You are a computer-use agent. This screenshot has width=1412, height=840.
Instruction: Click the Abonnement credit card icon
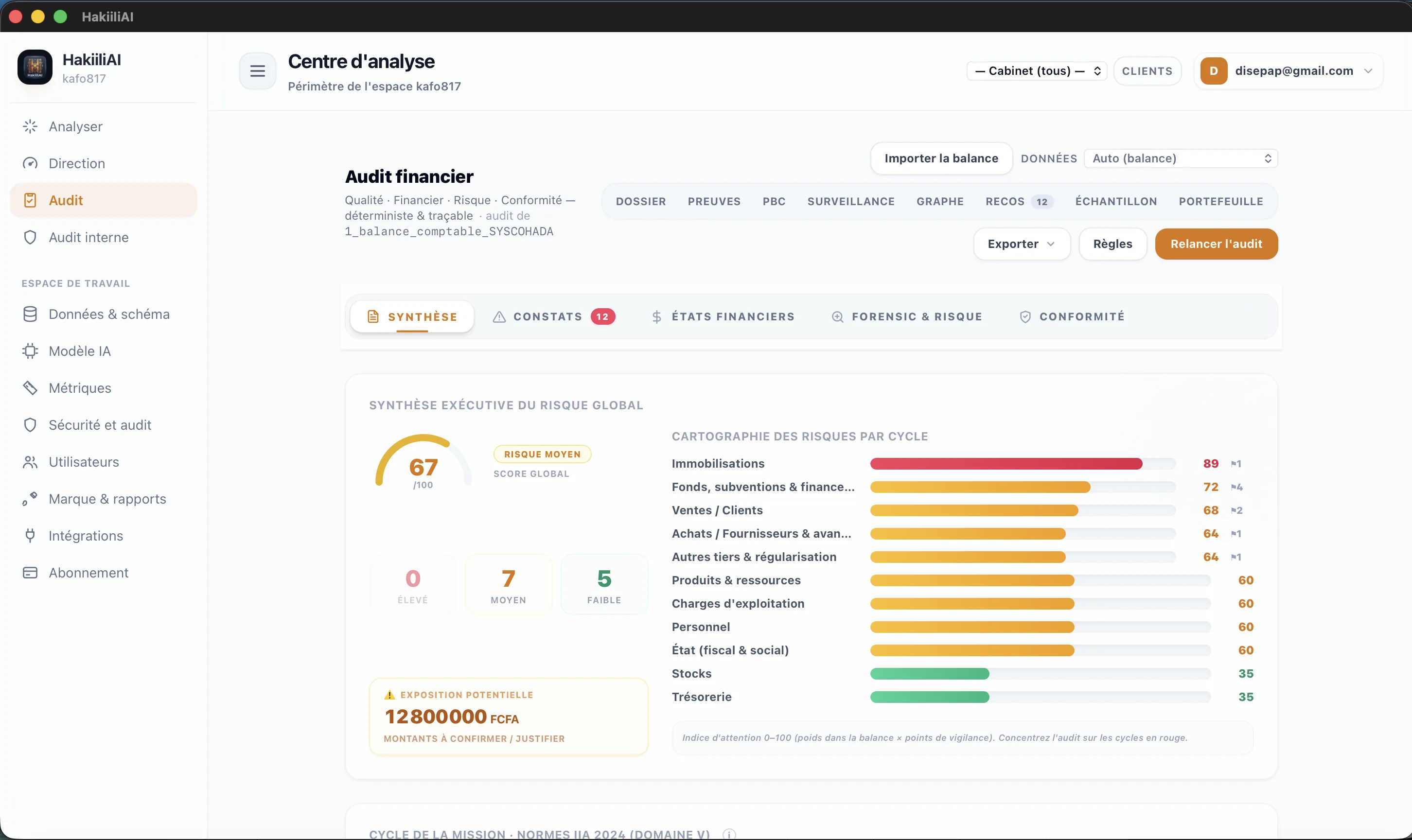30,573
